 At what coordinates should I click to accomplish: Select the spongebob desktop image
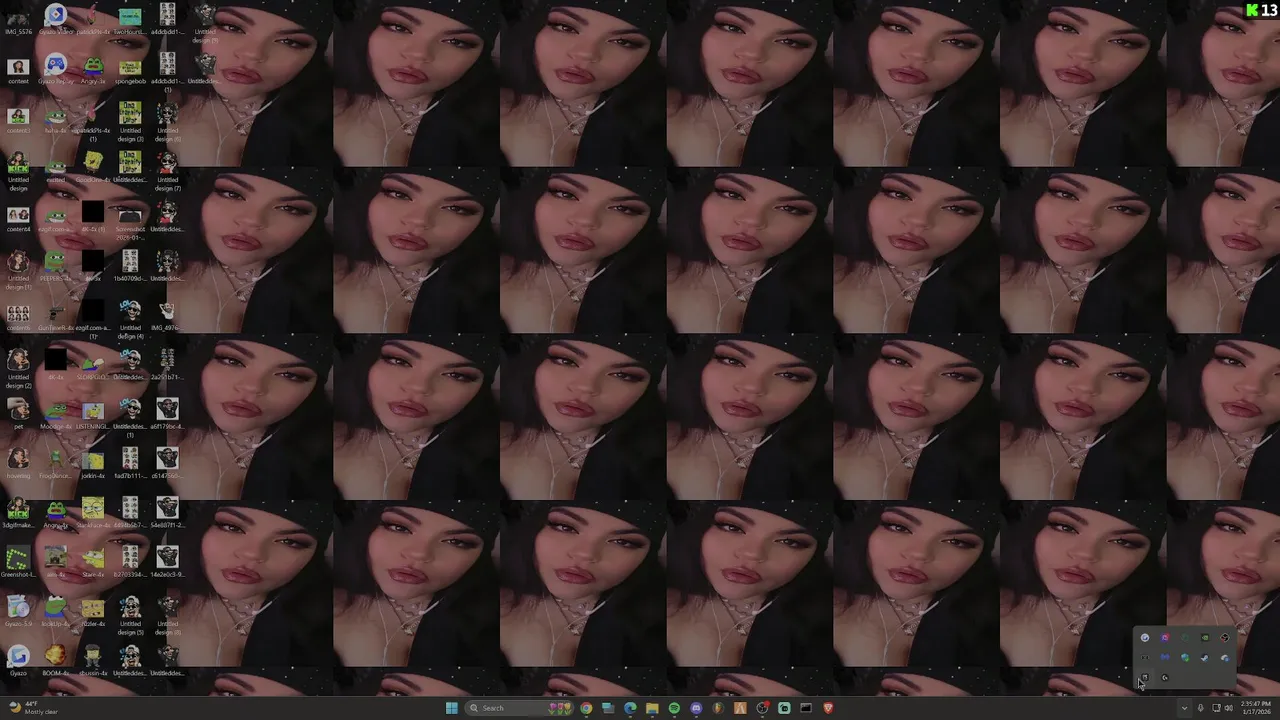130,69
